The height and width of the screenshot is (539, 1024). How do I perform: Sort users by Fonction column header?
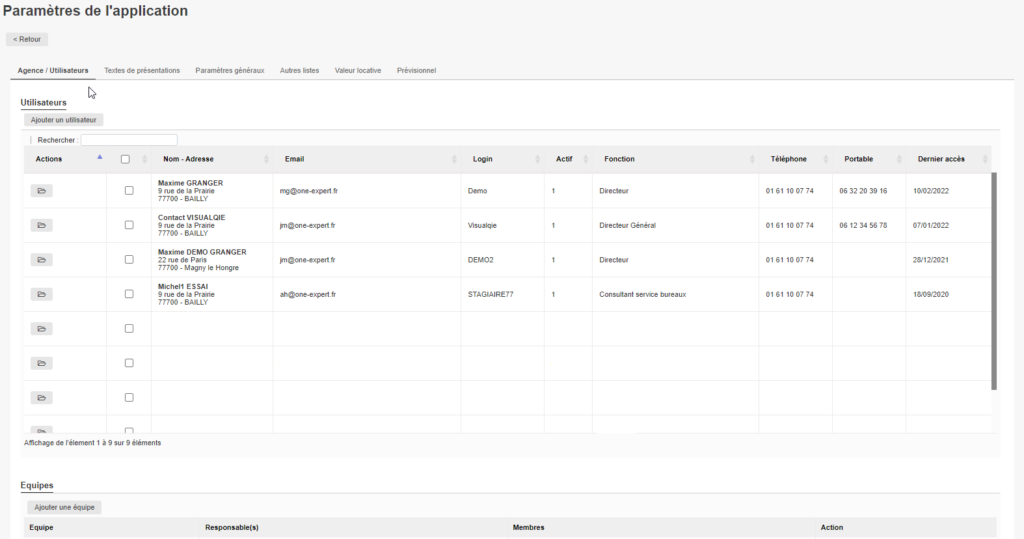click(x=619, y=159)
